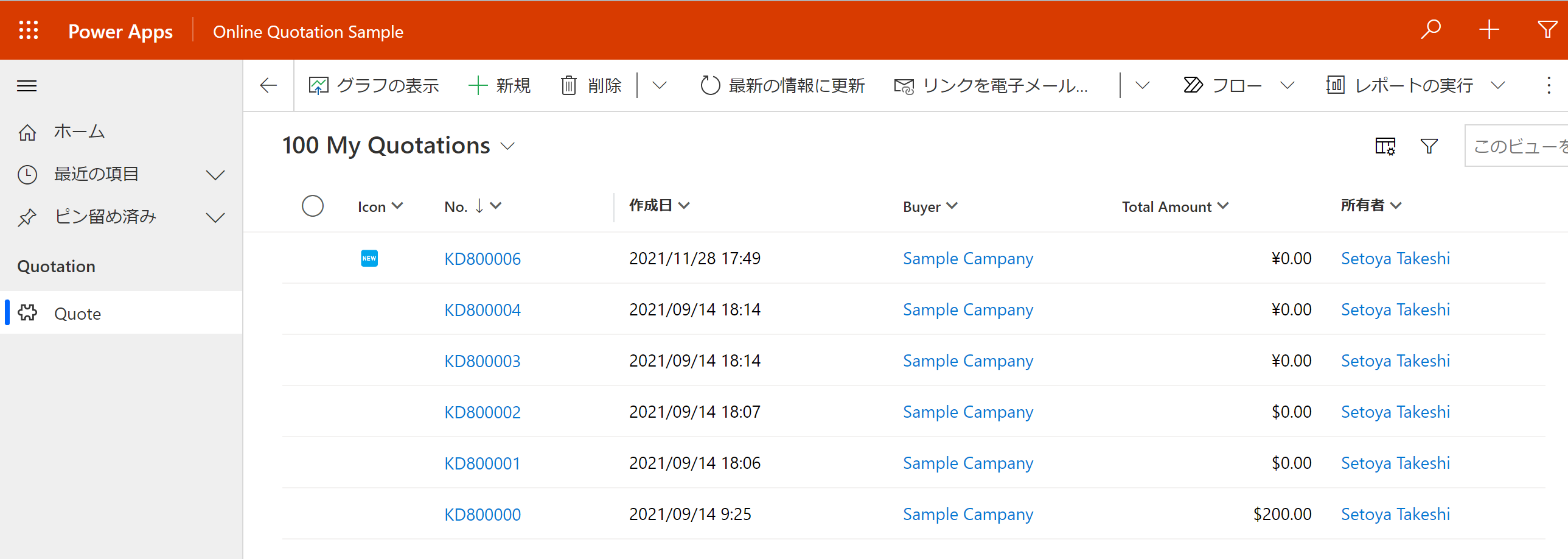Click the puzzle icon beside Quote
The height and width of the screenshot is (559, 1568).
point(27,313)
